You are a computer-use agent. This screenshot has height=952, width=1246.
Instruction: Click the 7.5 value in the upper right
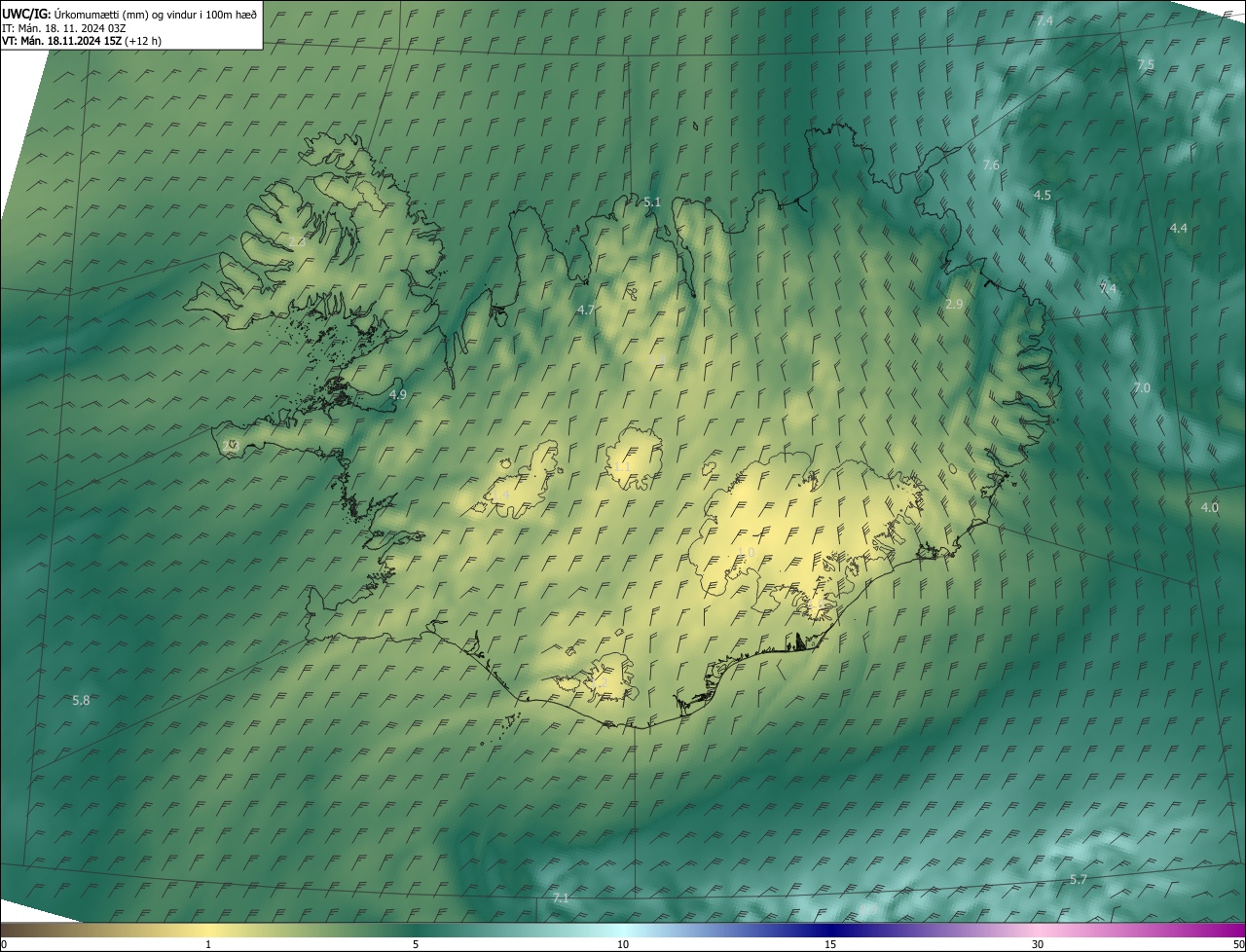tap(1146, 64)
